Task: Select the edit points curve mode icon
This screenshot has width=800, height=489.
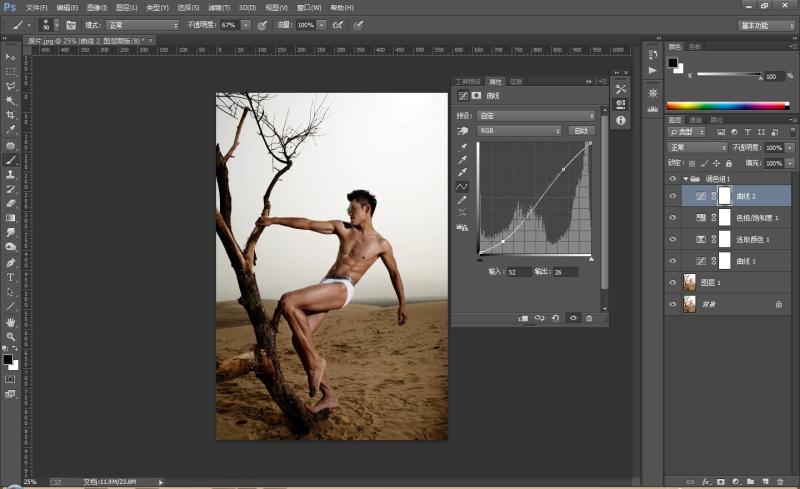Action: point(462,187)
